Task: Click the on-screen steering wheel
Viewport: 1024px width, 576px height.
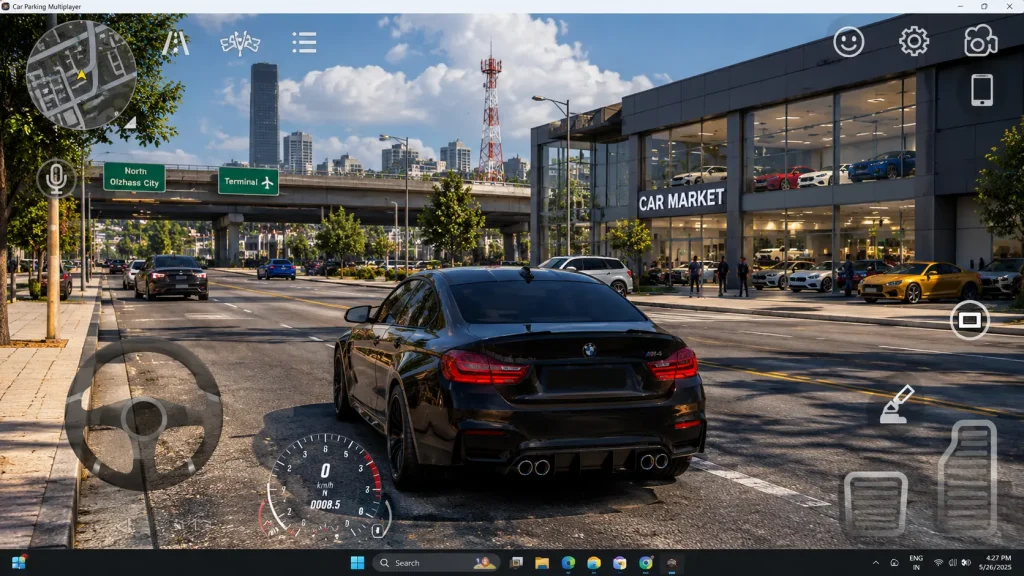Action: pos(144,415)
